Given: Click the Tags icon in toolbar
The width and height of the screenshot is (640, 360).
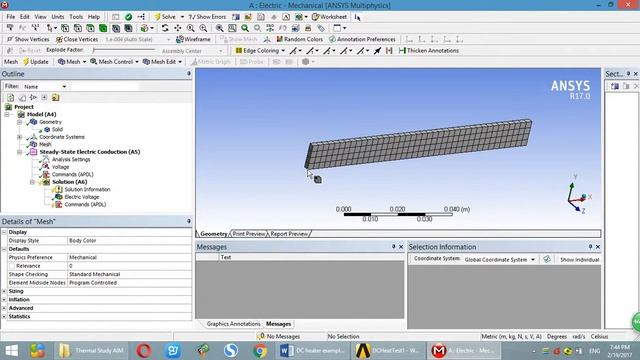Looking at the screenshot, I should (321, 28).
